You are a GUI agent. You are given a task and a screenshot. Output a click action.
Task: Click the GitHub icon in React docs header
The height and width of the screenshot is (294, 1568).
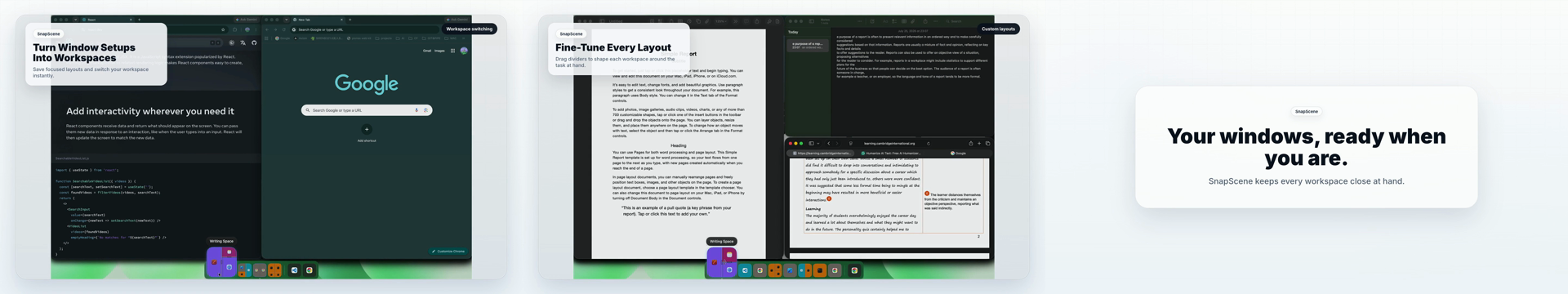pos(254,42)
